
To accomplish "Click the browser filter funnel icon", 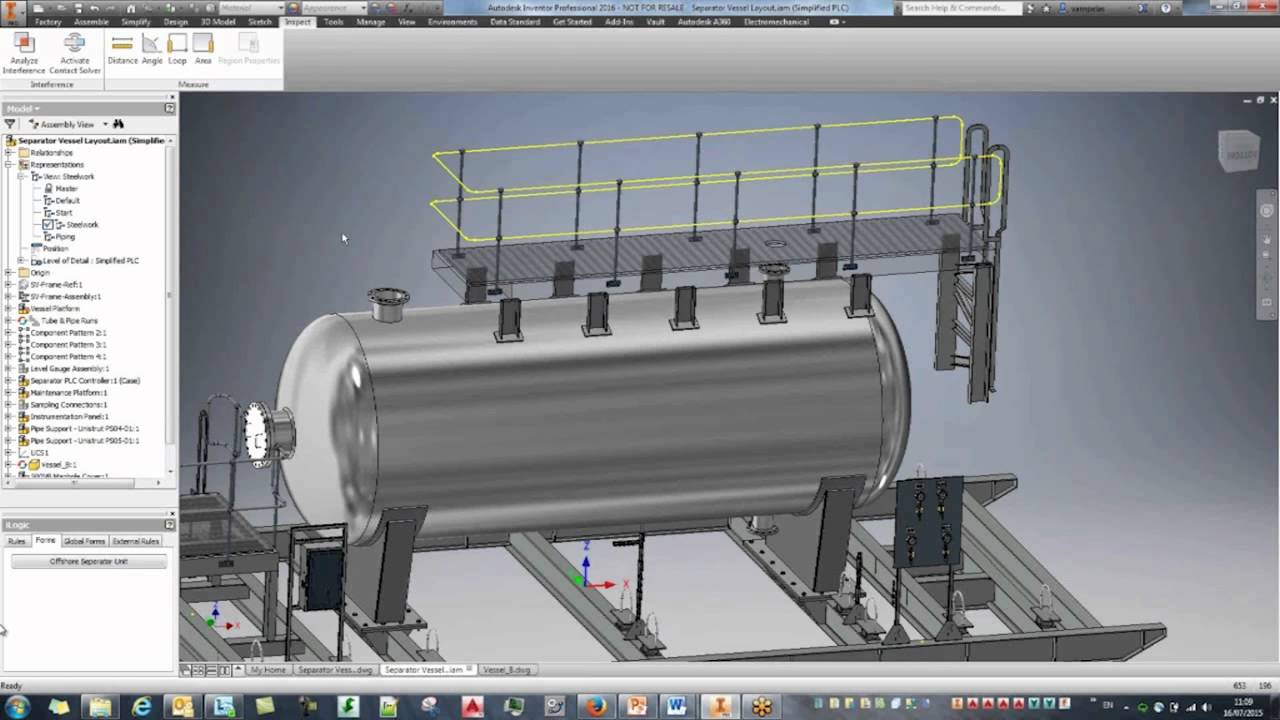I will [10, 124].
